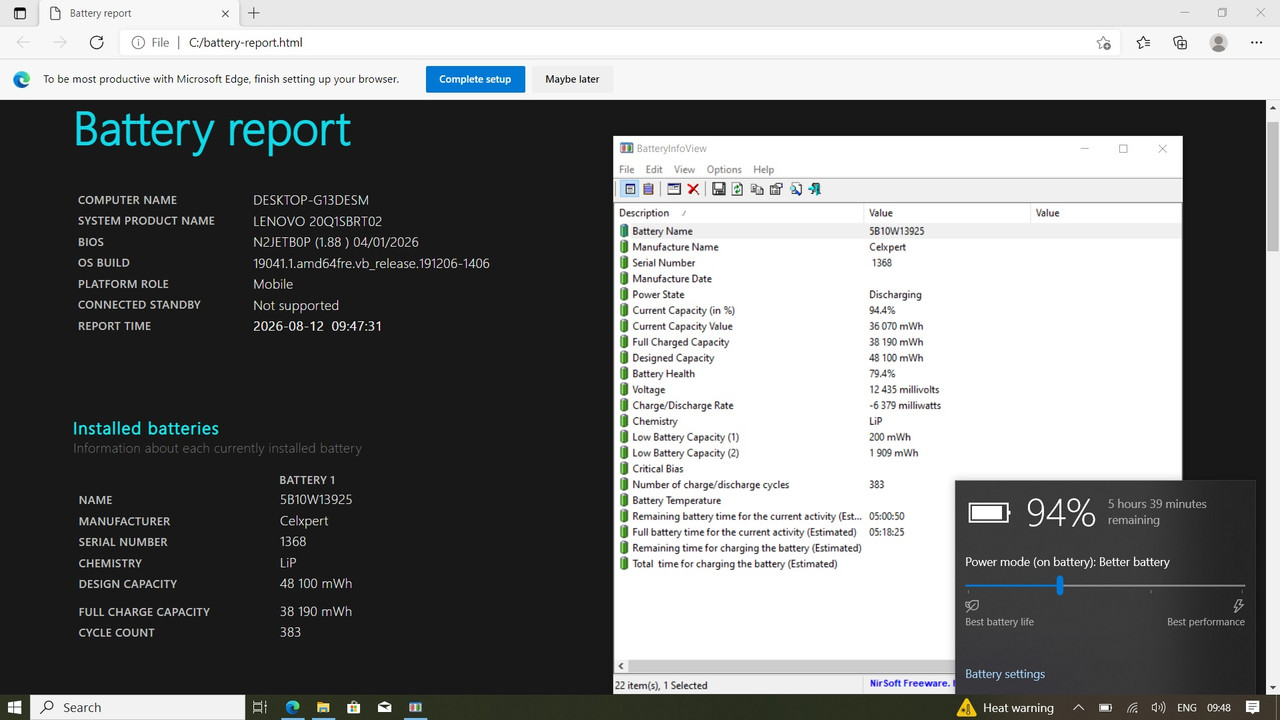Dismiss setup banner with Maybe later
This screenshot has width=1280, height=720.
[573, 79]
